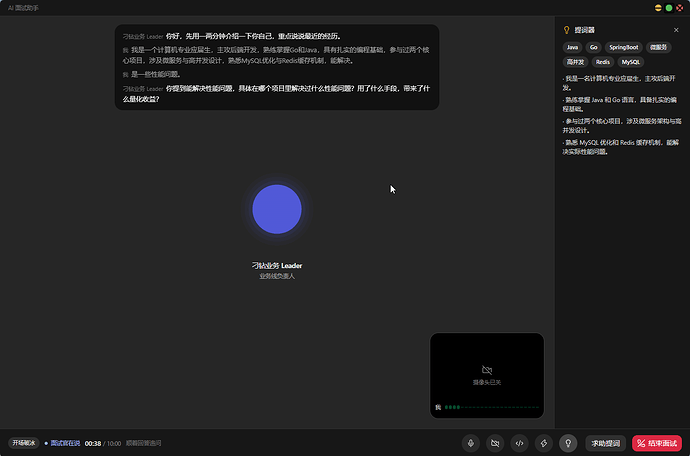Screen dimensions: 690x456
Task: Click the 求助提词 button
Action: click(606, 443)
